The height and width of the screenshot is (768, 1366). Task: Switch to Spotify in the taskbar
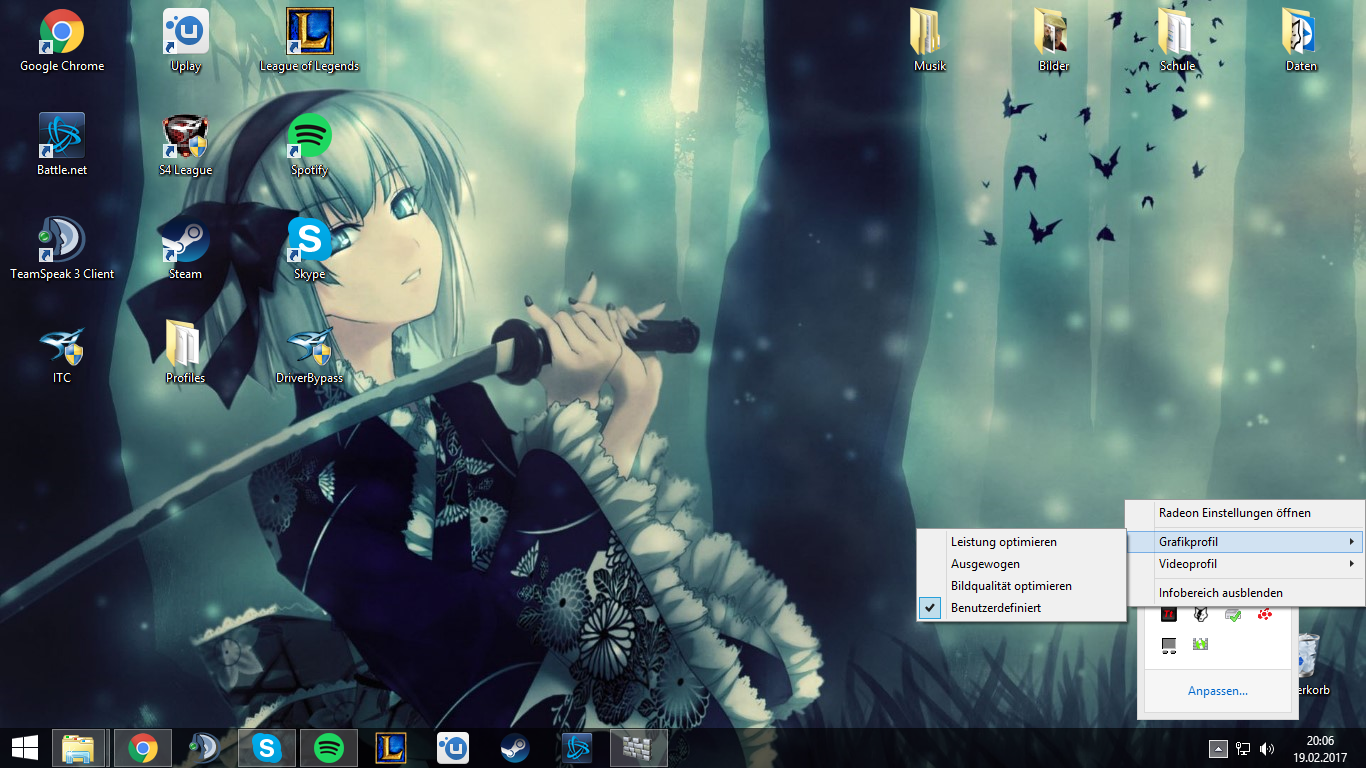(x=329, y=748)
